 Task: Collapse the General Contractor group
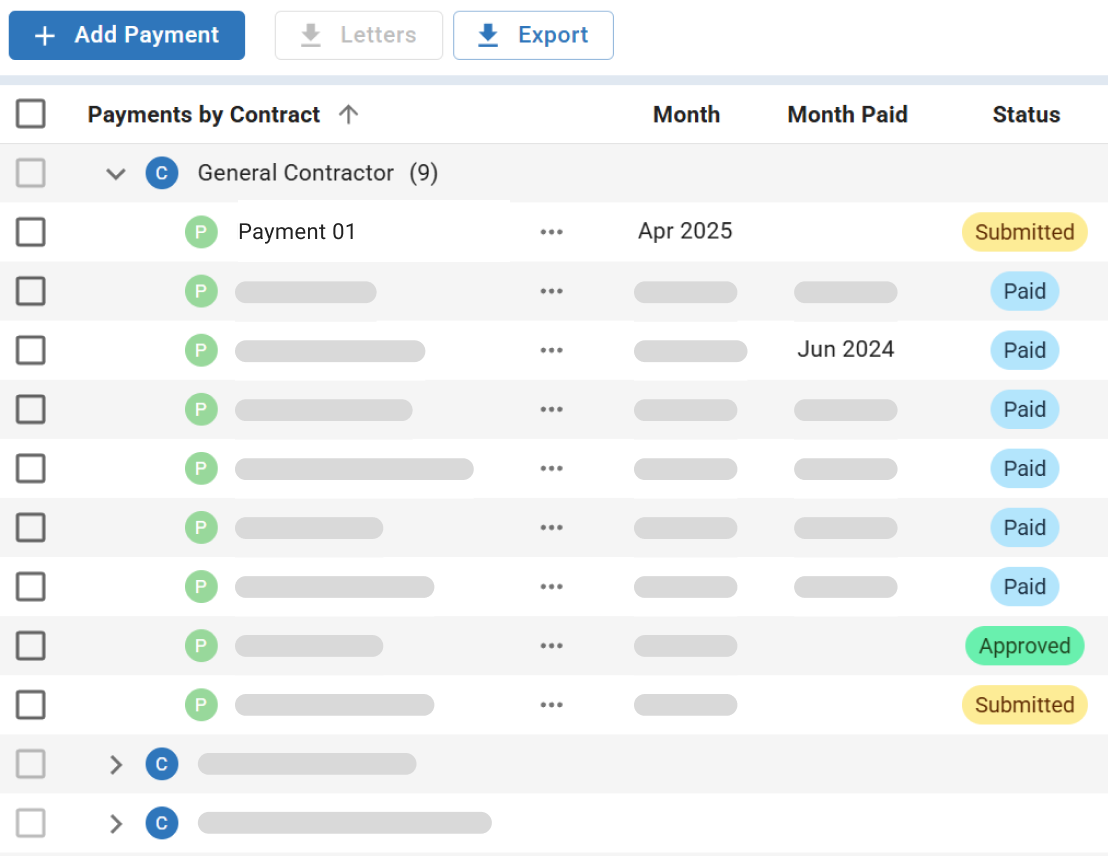[x=115, y=173]
